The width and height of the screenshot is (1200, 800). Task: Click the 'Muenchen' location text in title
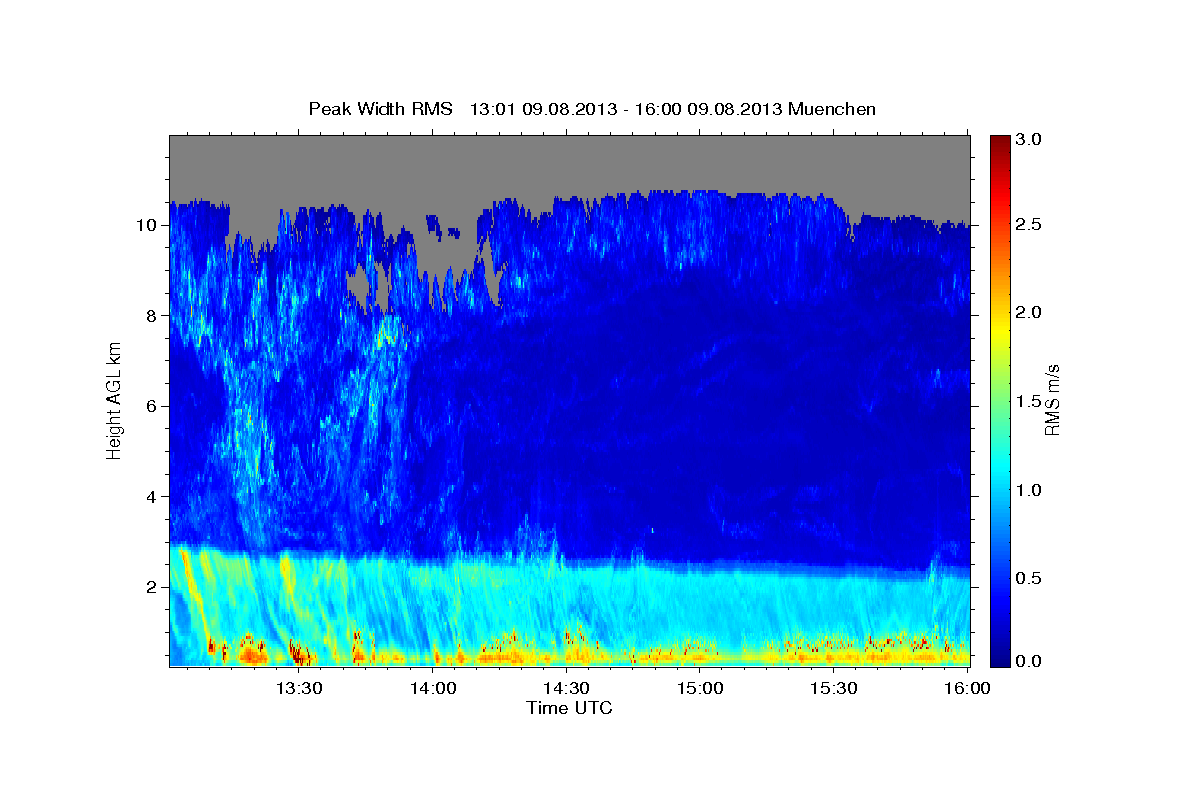pyautogui.click(x=832, y=109)
